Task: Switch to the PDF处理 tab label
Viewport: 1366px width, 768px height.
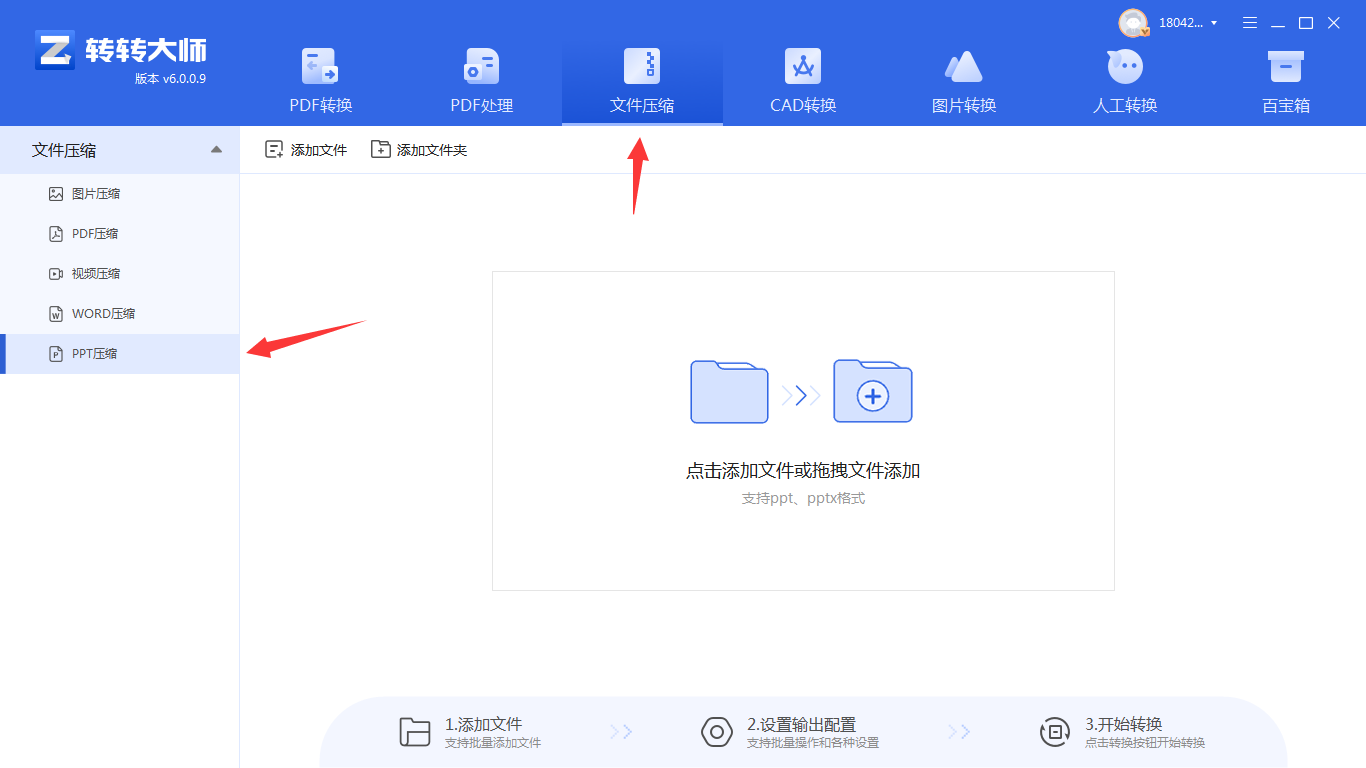Action: point(482,105)
